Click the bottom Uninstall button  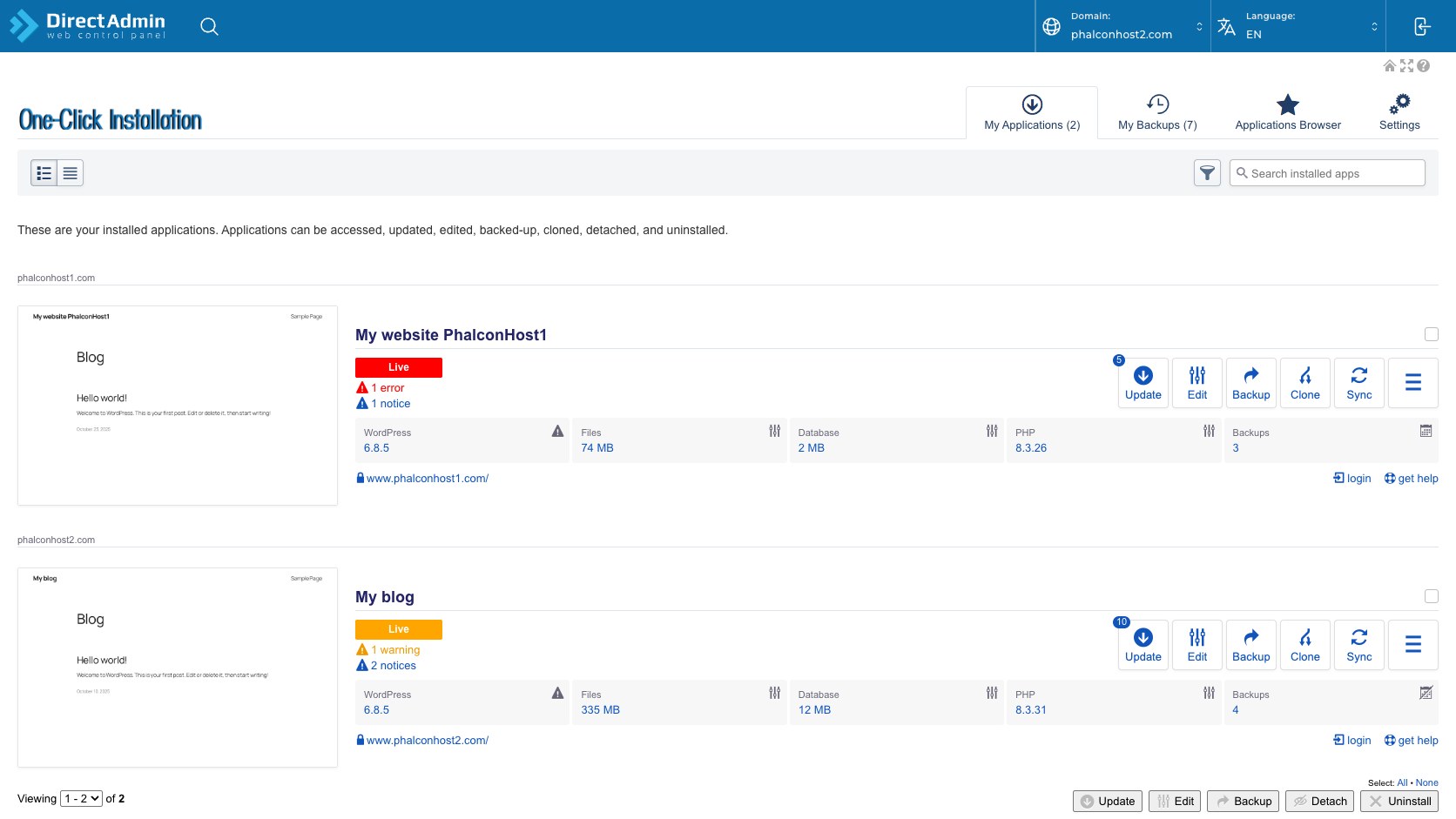coord(1399,801)
